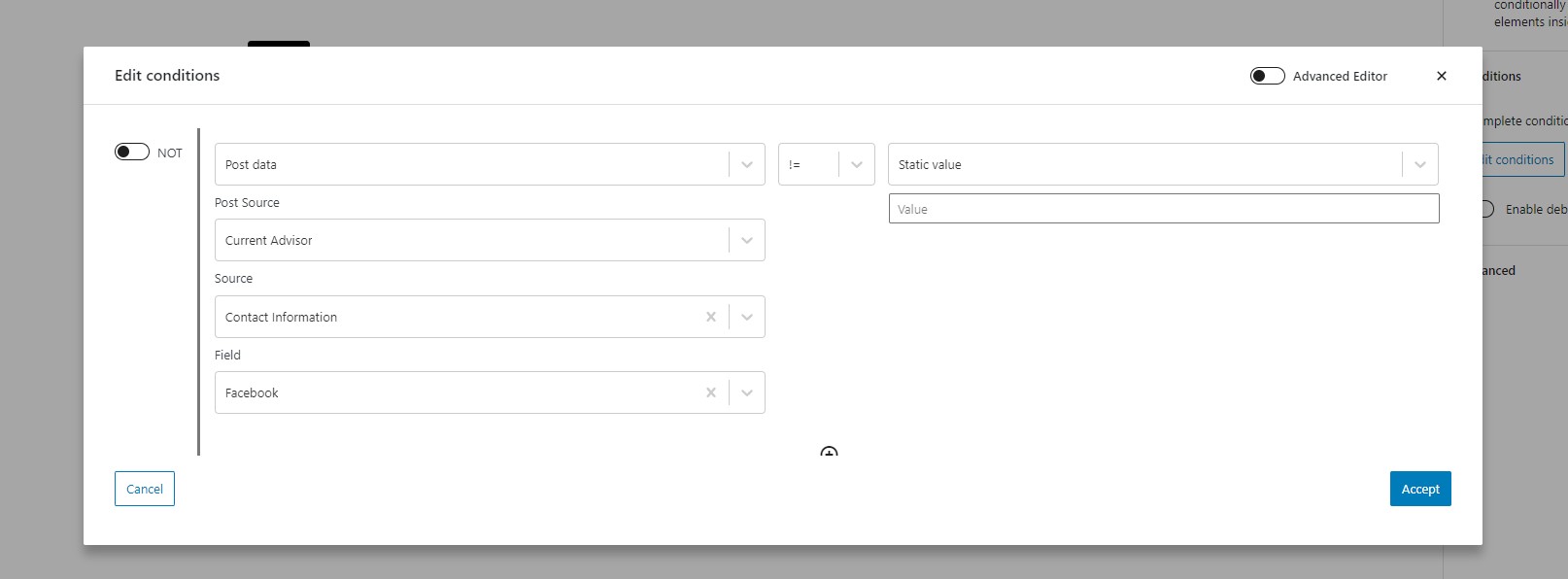This screenshot has height=579, width=1568.
Task: Add a new condition with plus icon
Action: (x=829, y=452)
